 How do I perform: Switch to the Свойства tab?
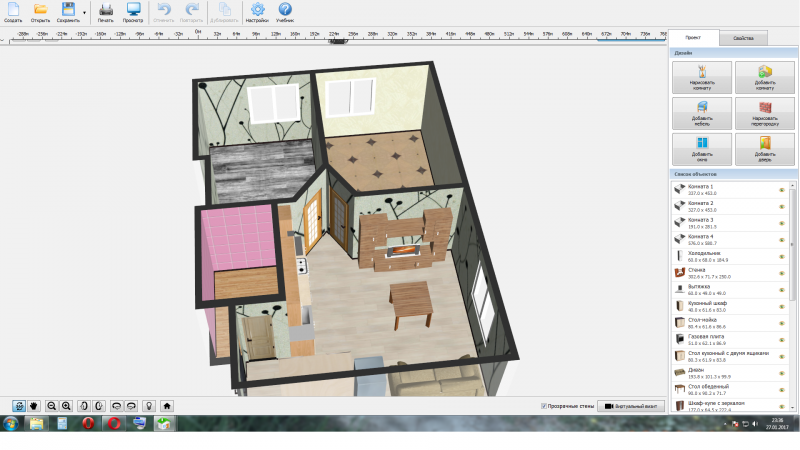743,38
